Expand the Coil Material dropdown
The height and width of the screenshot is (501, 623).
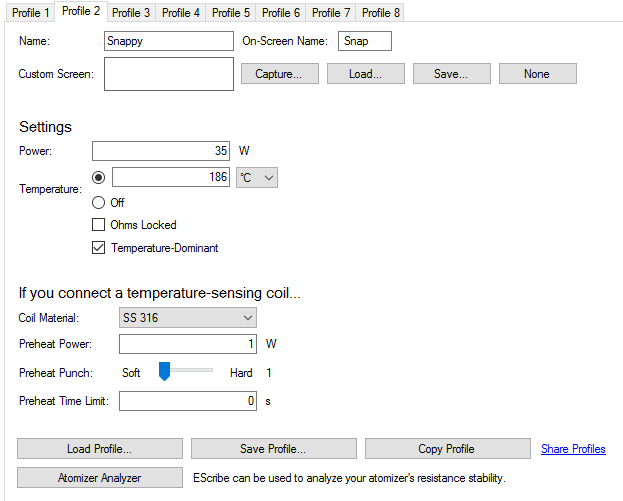[x=188, y=318]
